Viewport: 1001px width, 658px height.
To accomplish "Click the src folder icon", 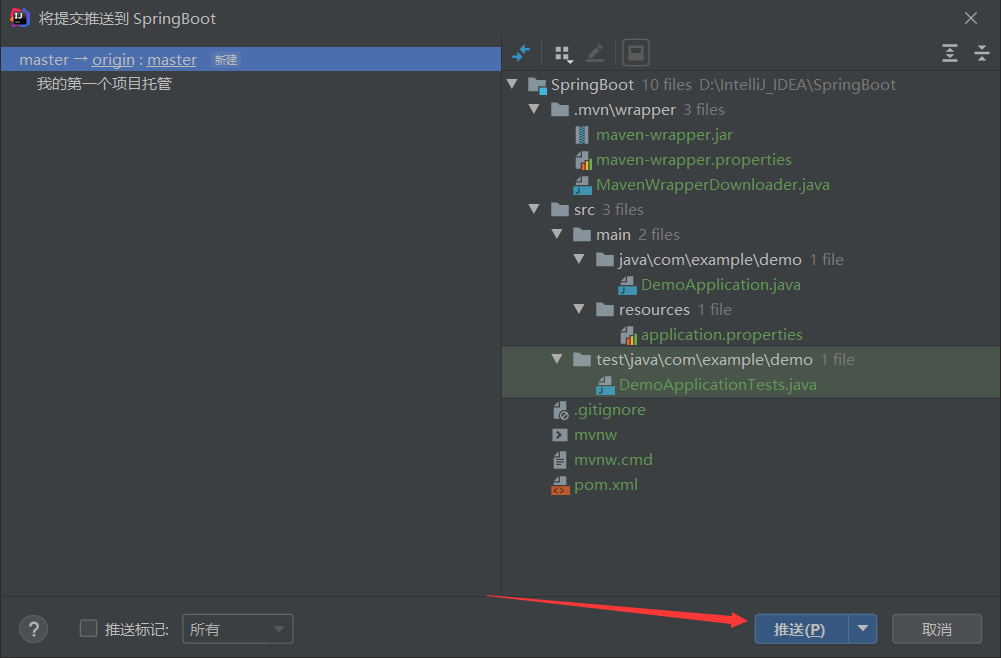I will pos(560,209).
